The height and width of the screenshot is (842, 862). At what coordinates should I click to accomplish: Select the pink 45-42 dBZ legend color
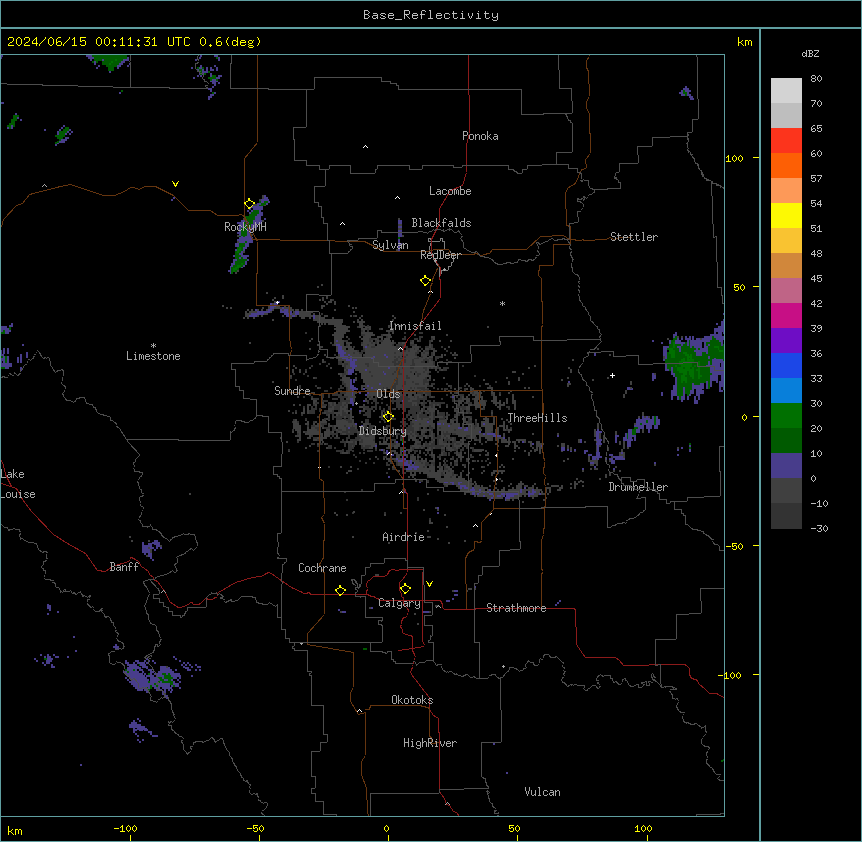pos(786,291)
